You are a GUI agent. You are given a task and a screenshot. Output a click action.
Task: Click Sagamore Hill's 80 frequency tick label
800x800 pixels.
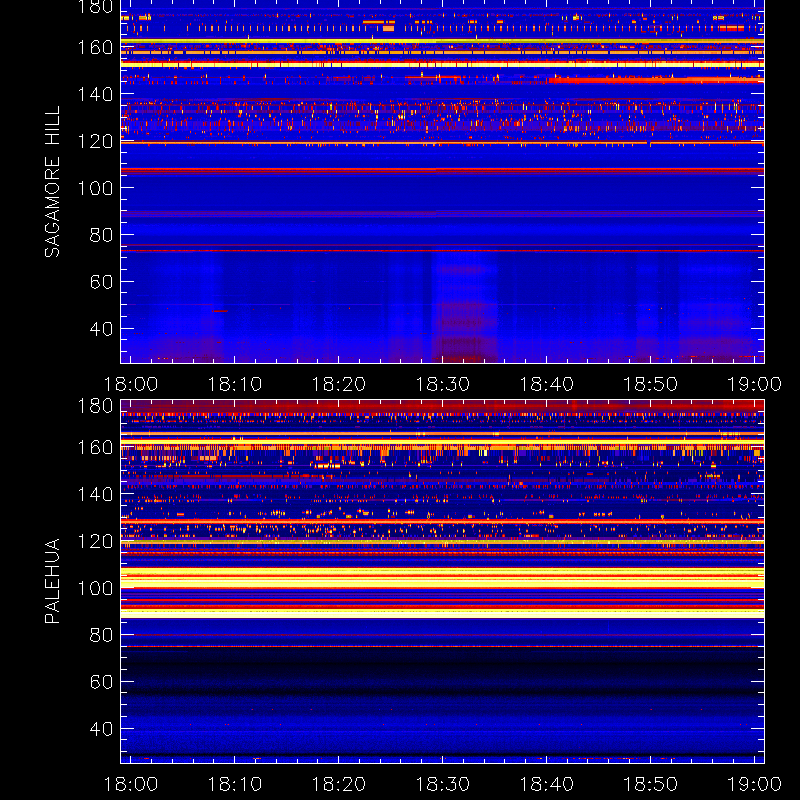point(101,235)
